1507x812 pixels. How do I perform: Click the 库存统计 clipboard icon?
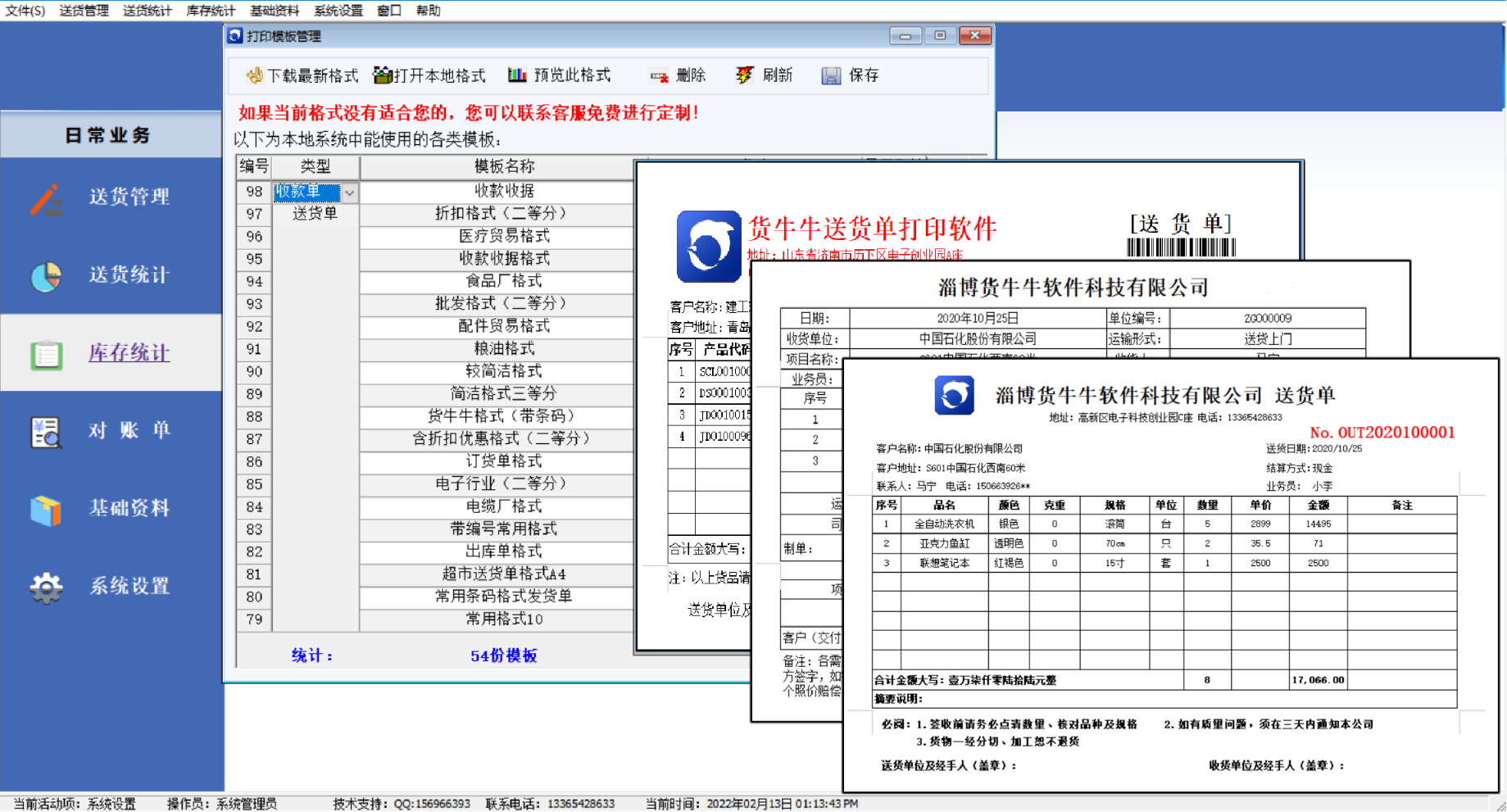coord(47,355)
